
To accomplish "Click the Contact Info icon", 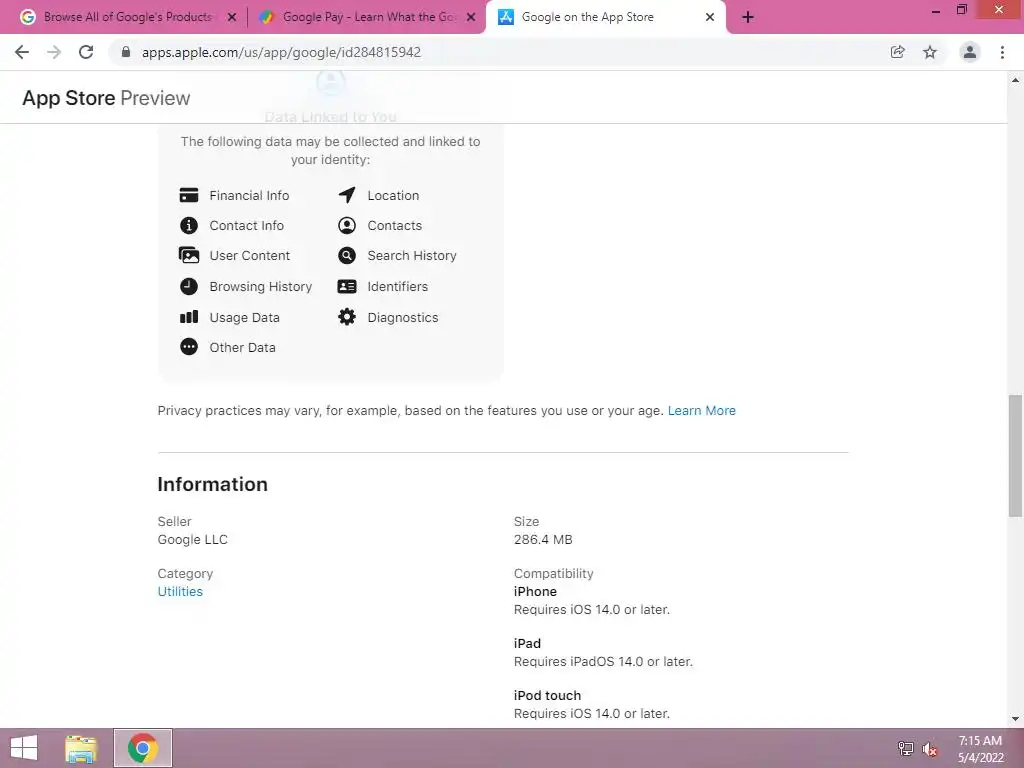I will click(x=189, y=225).
